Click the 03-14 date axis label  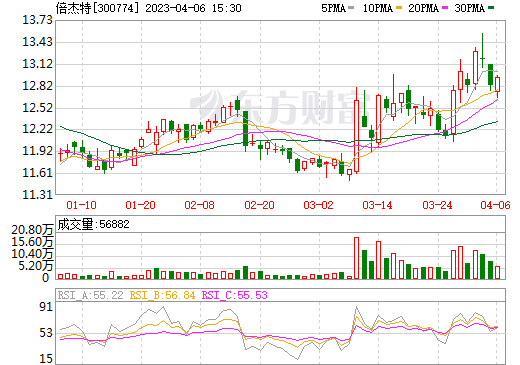point(377,205)
